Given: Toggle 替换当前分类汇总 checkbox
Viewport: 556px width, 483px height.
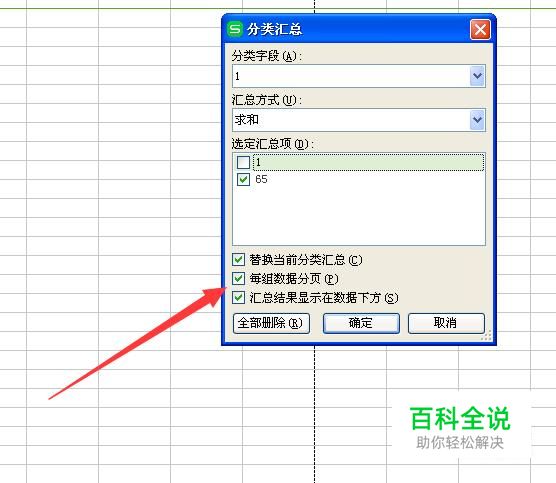Looking at the screenshot, I should pos(238,260).
